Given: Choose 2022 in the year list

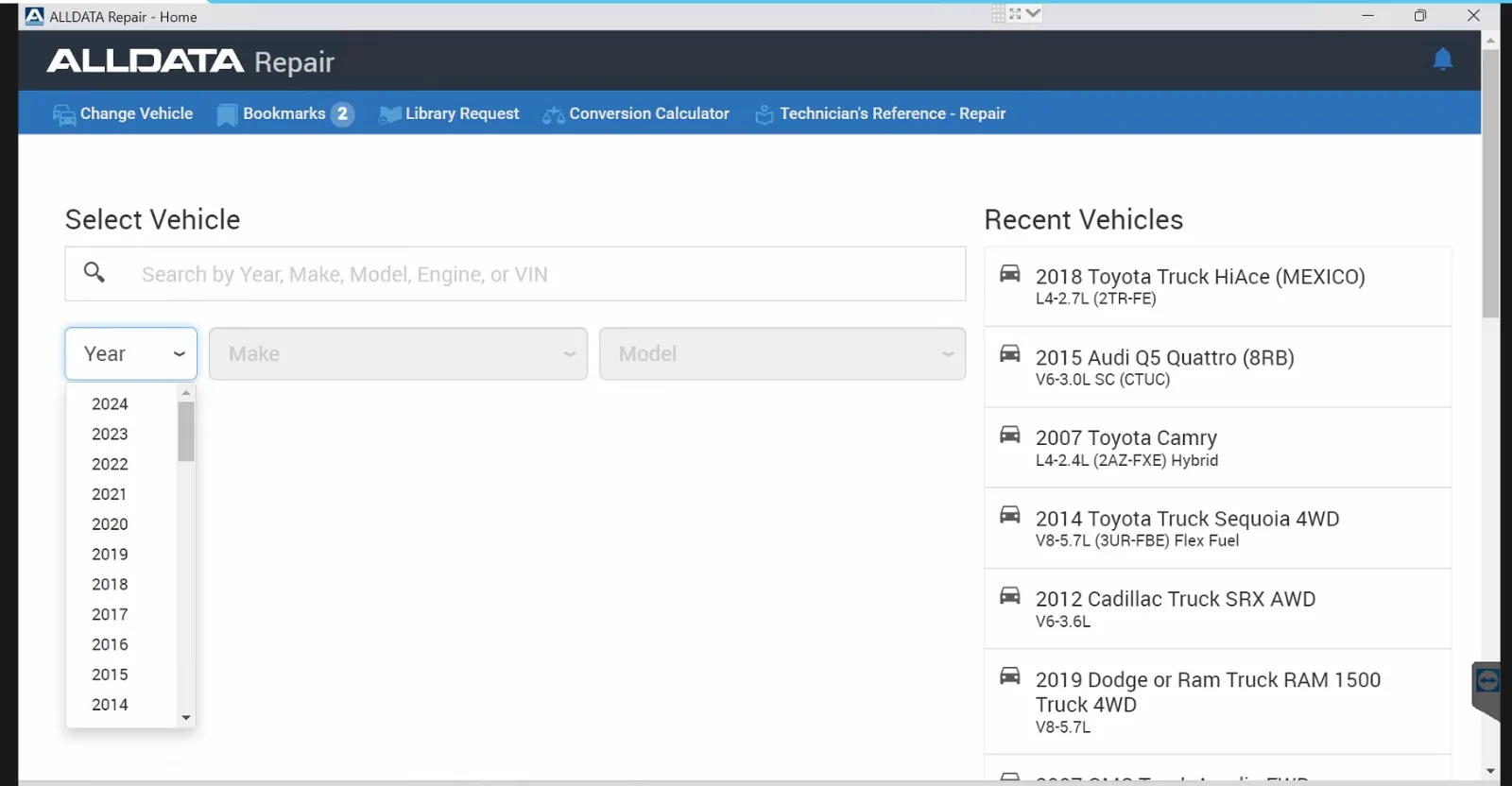Looking at the screenshot, I should click(x=110, y=464).
